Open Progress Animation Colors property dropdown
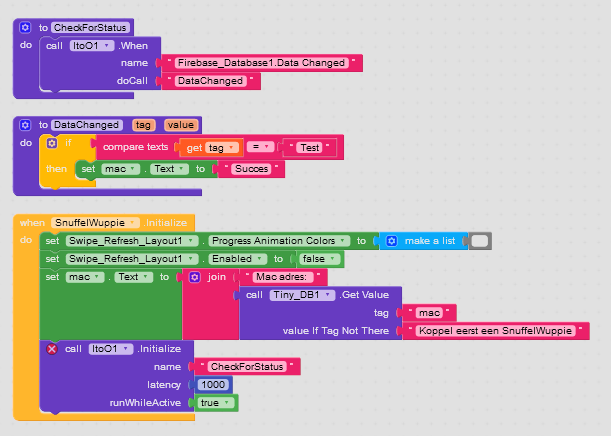Viewport: 611px width, 436px height. (x=279, y=241)
